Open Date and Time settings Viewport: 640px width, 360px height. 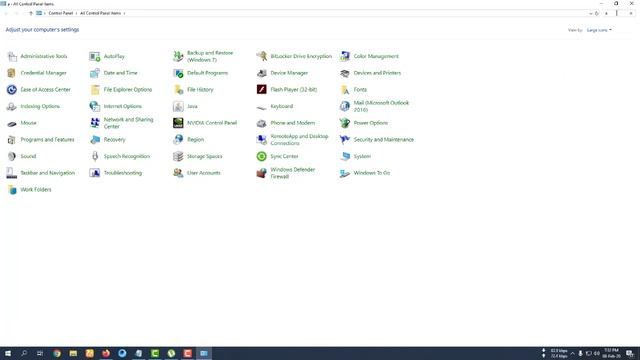[113, 73]
